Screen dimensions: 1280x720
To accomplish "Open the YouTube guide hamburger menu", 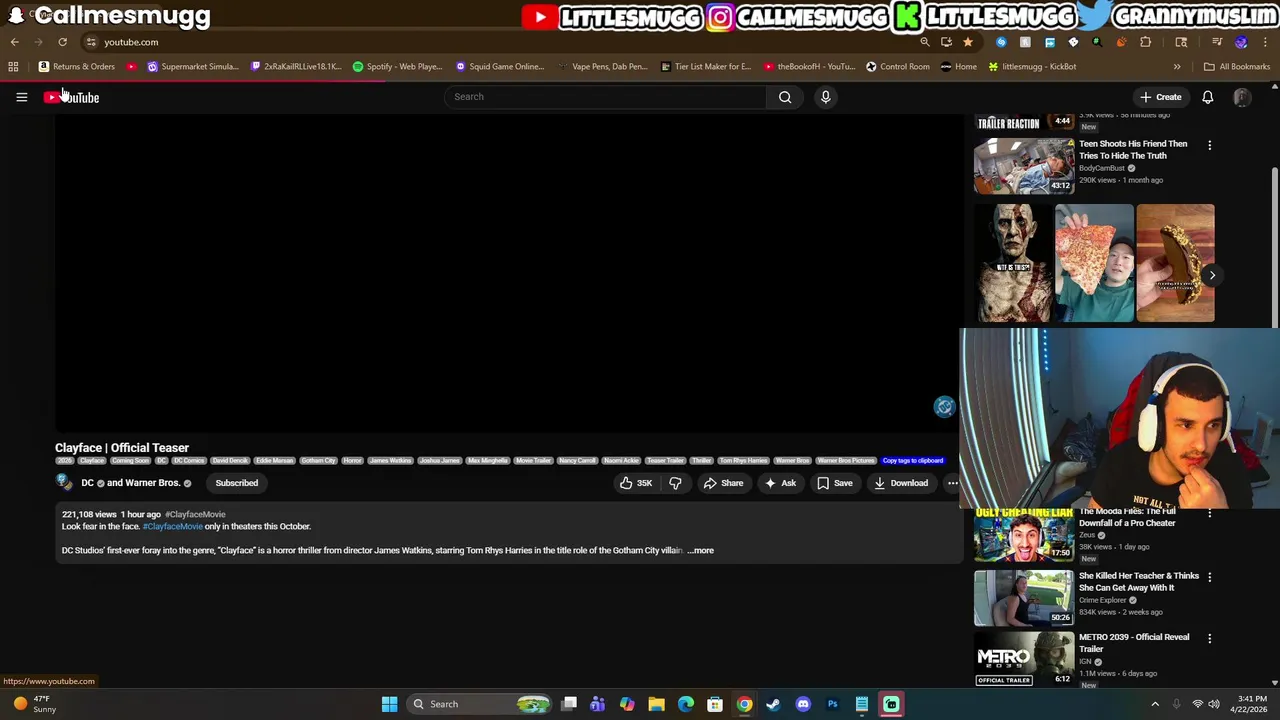I will tap(21, 97).
